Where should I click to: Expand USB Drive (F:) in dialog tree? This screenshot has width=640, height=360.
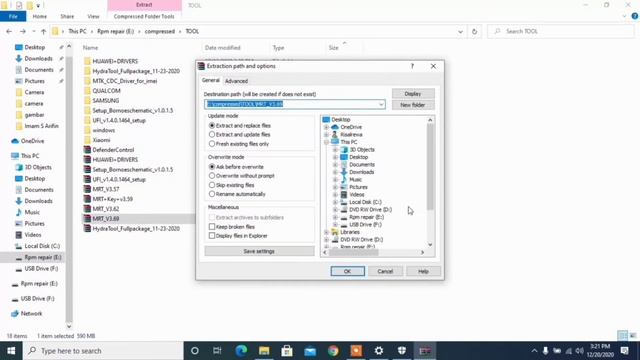[x=335, y=224]
